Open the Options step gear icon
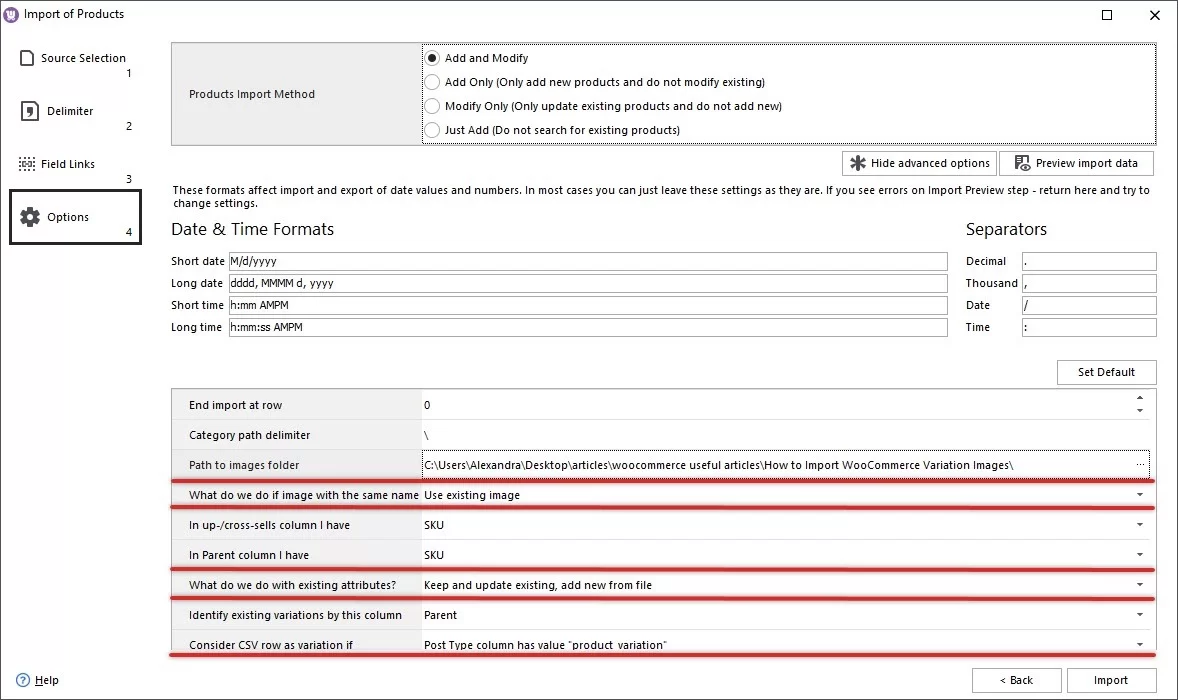Viewport: 1178px width, 700px height. tap(30, 216)
